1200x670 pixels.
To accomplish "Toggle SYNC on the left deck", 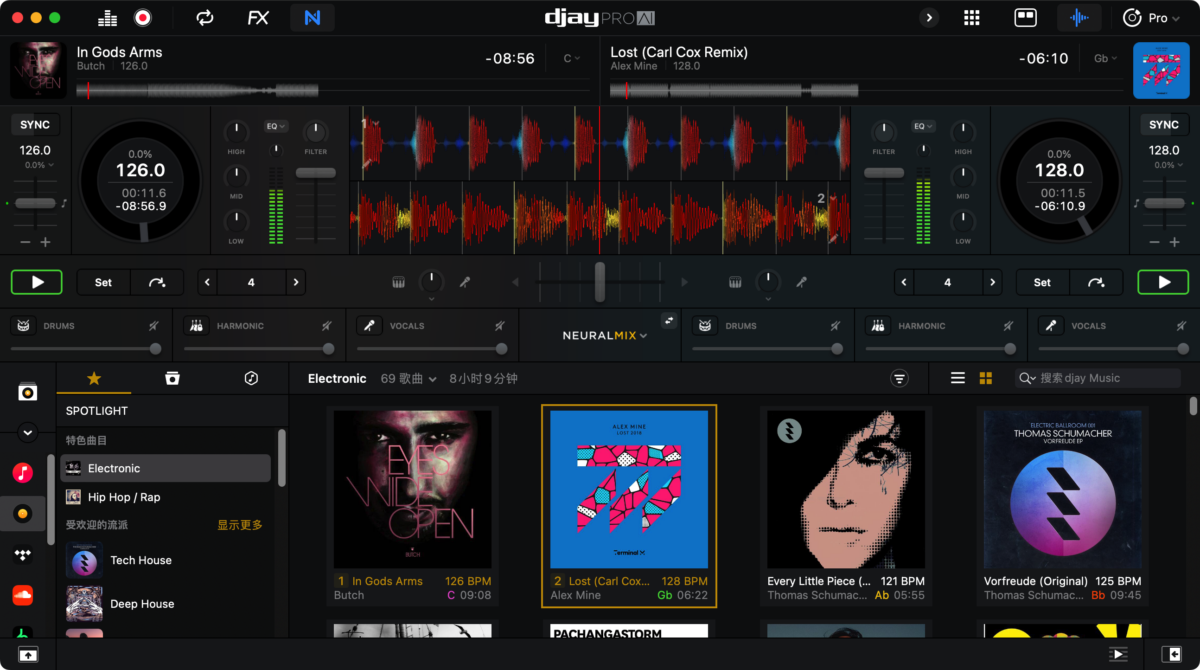I will coord(35,125).
